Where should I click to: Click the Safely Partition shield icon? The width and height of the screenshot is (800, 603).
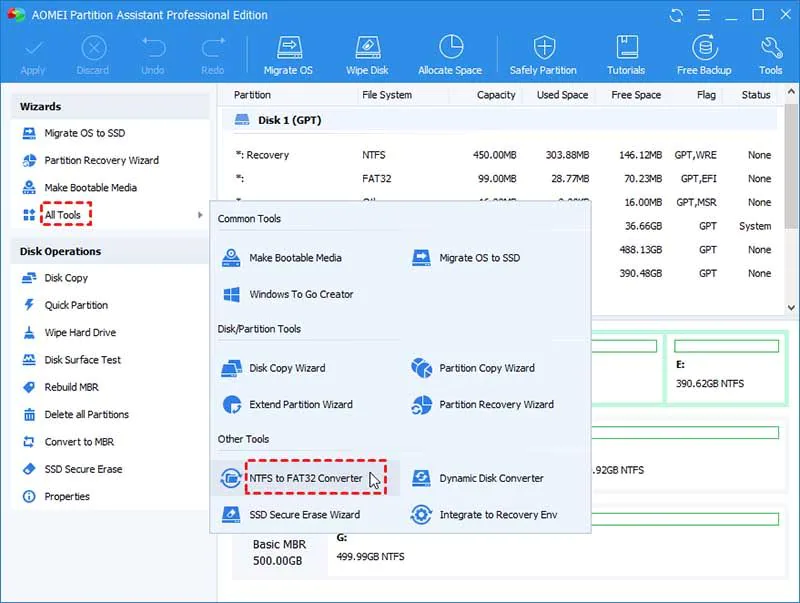tap(543, 54)
